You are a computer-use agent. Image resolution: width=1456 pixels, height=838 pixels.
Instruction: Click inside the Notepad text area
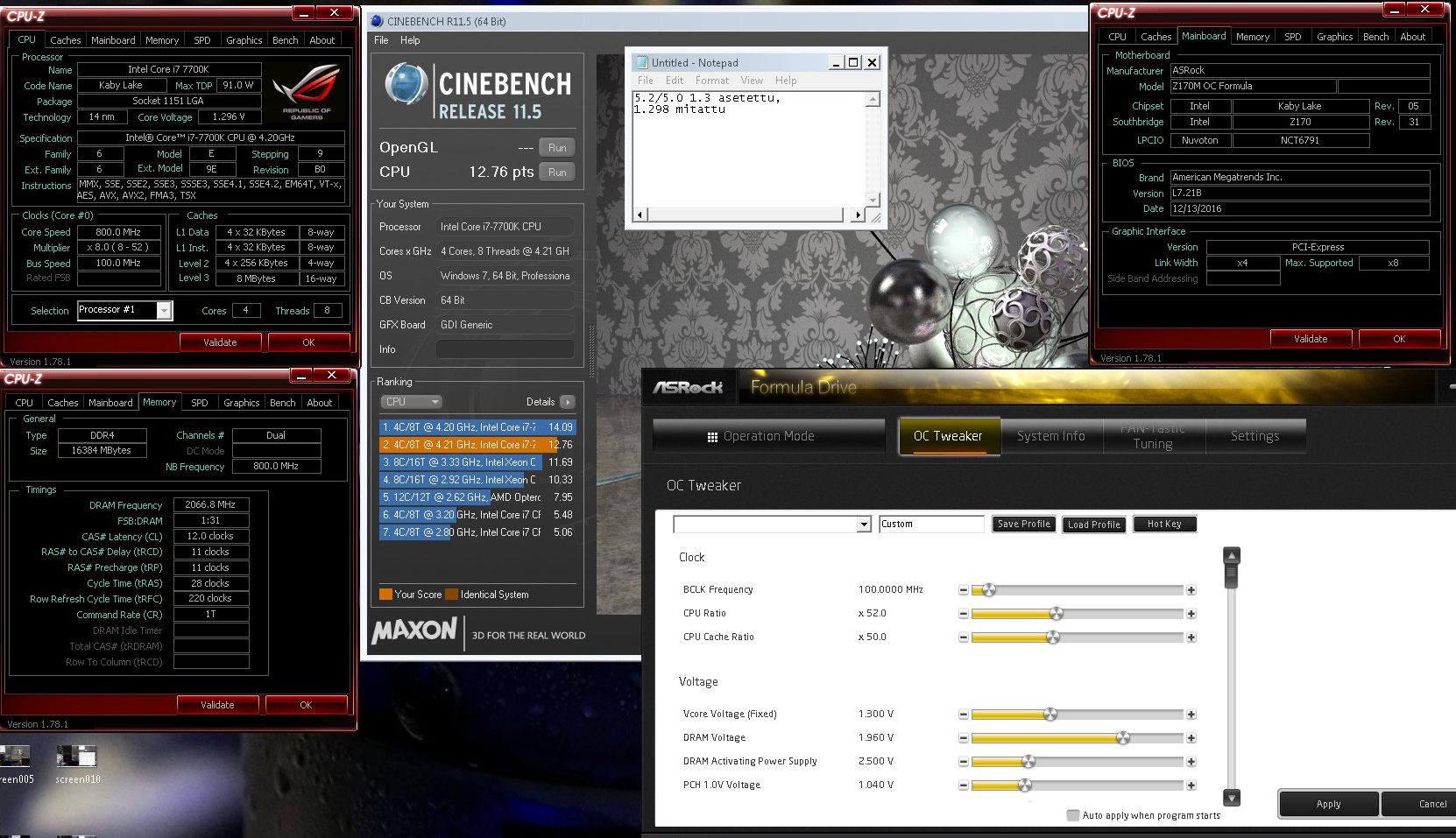point(749,148)
